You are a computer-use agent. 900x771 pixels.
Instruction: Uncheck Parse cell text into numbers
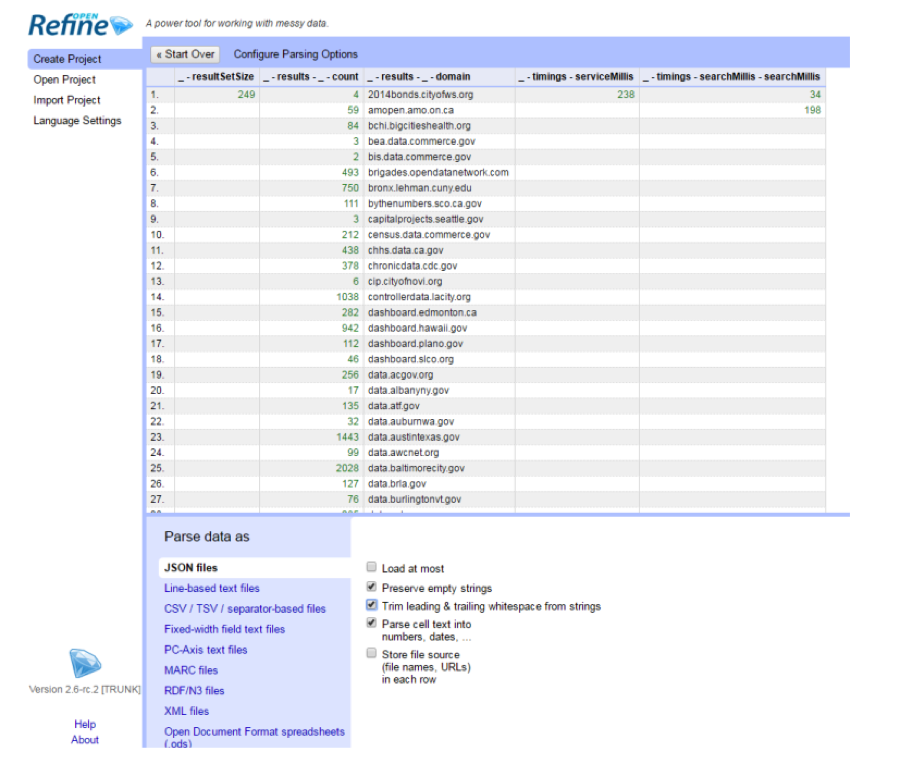pyautogui.click(x=371, y=623)
